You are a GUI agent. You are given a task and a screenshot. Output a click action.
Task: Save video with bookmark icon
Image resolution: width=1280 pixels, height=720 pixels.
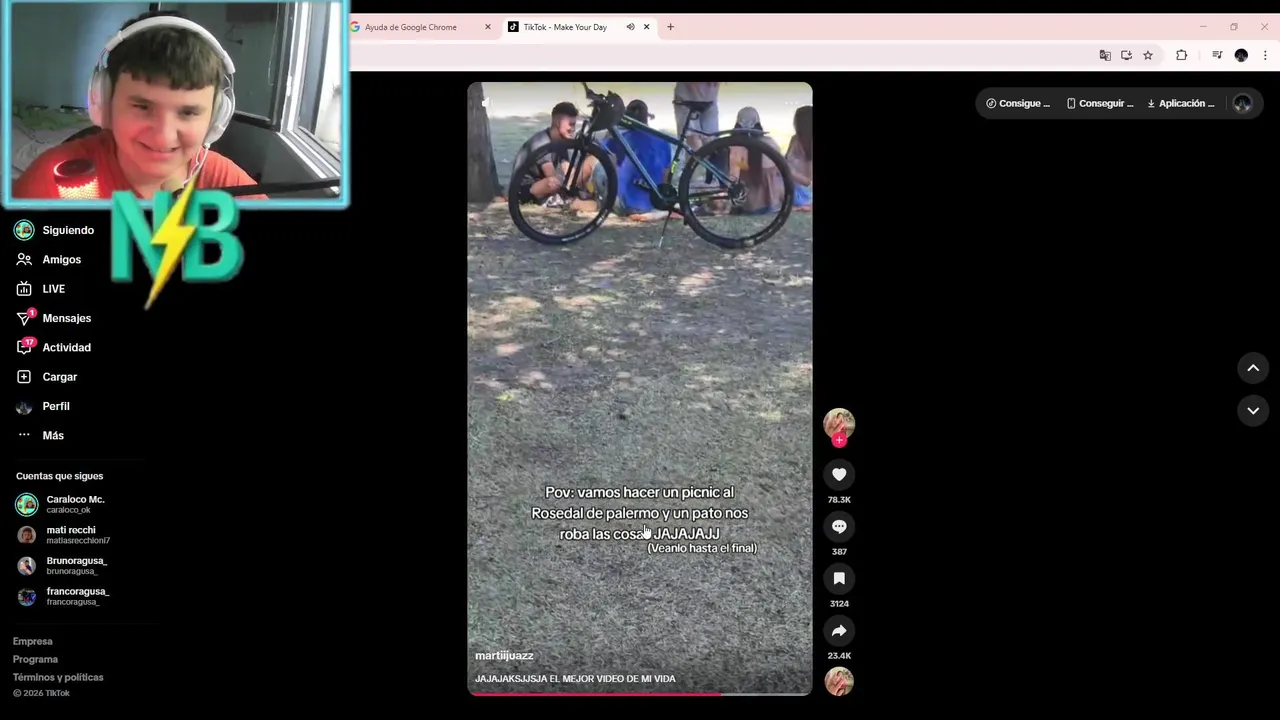coord(839,579)
